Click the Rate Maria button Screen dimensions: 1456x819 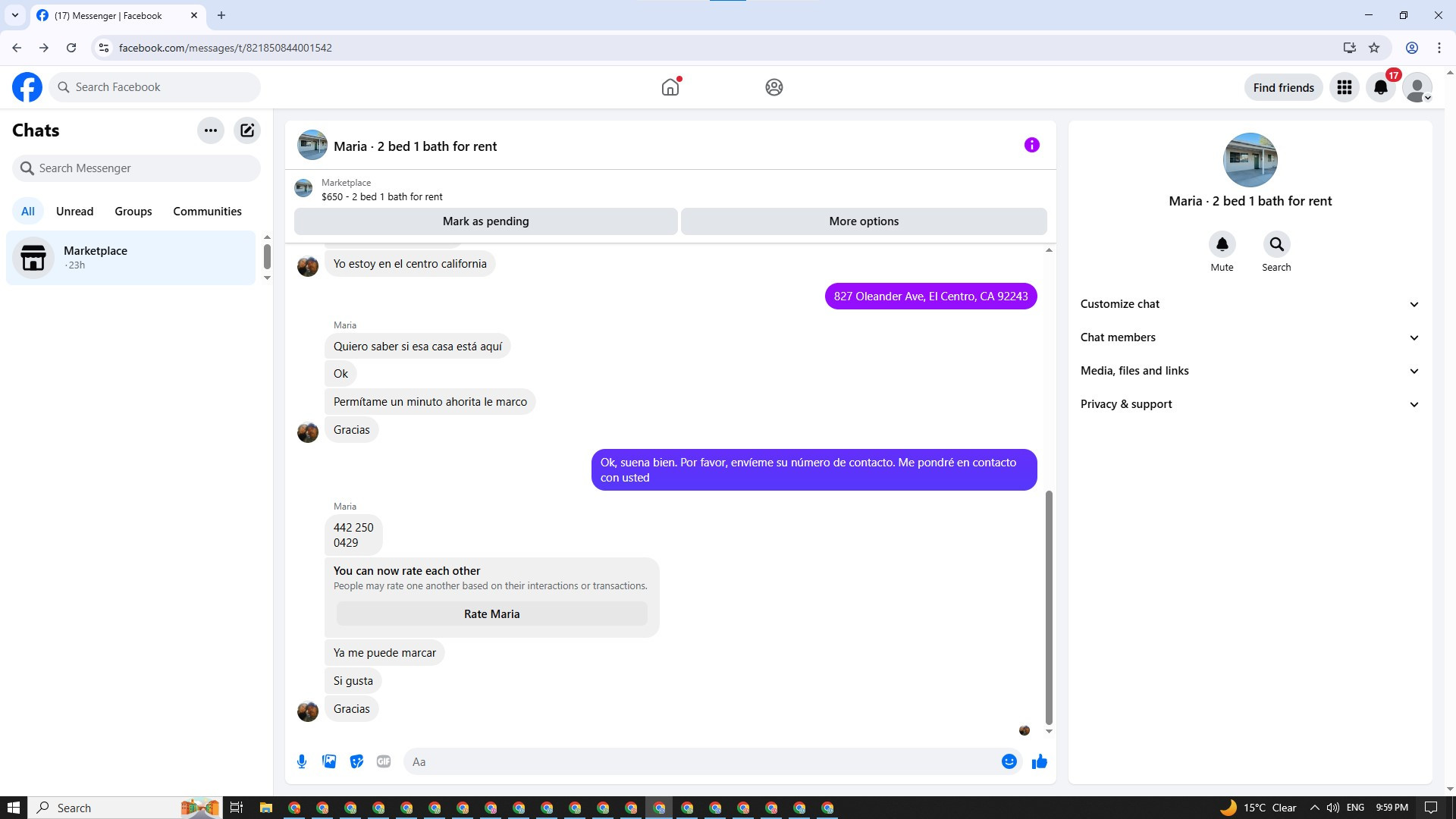[492, 614]
